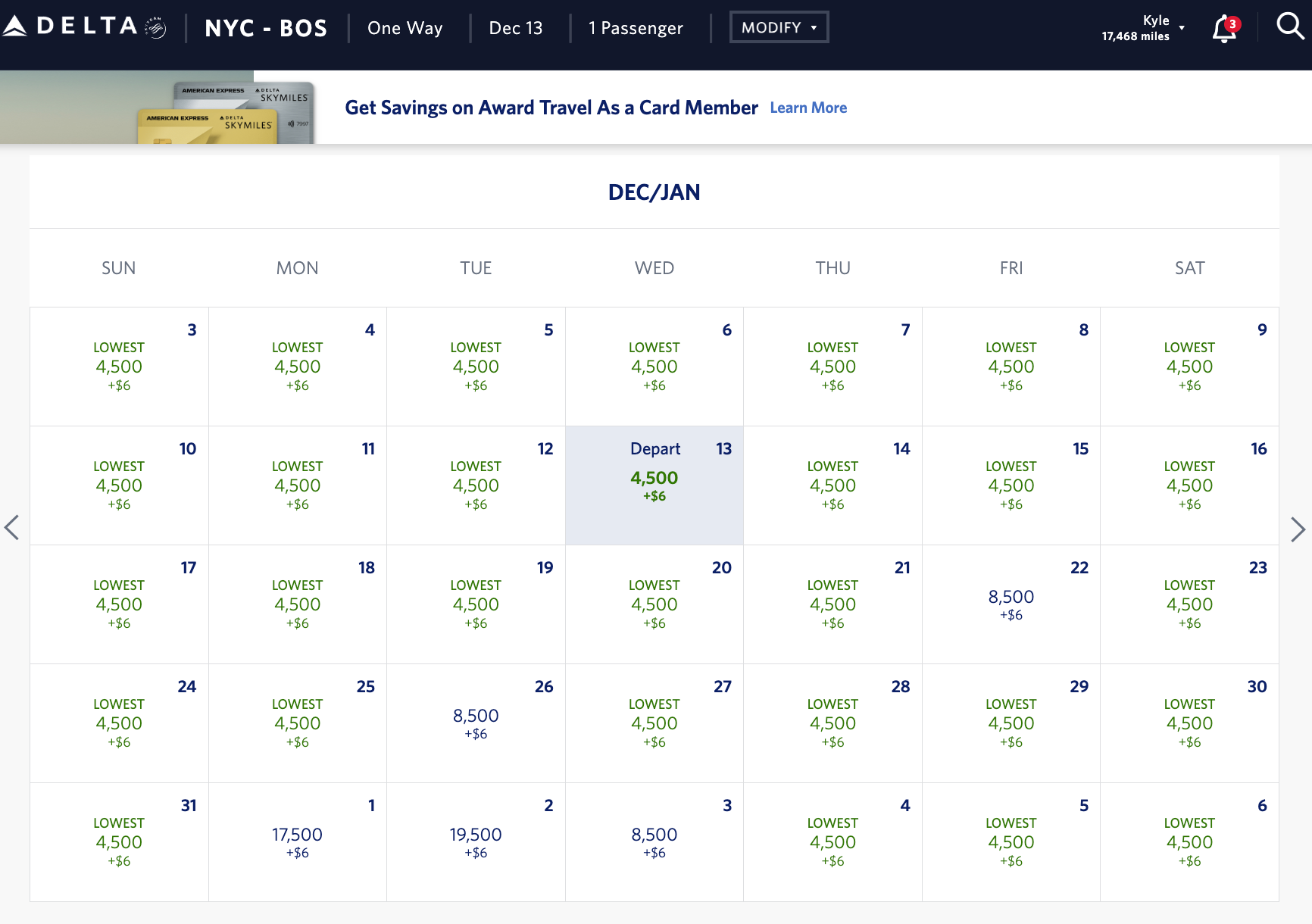Click the One Way trip type
The width and height of the screenshot is (1312, 924).
coord(405,28)
